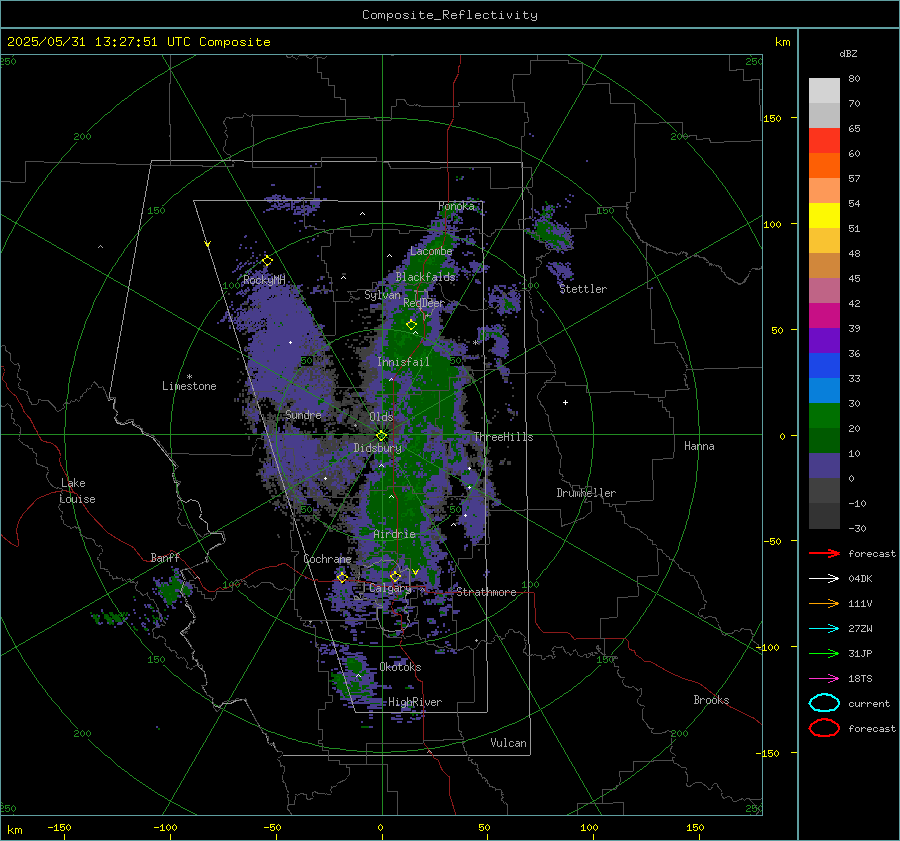Click the 'current' legend label
Screen dimensions: 900x841
coord(869,703)
